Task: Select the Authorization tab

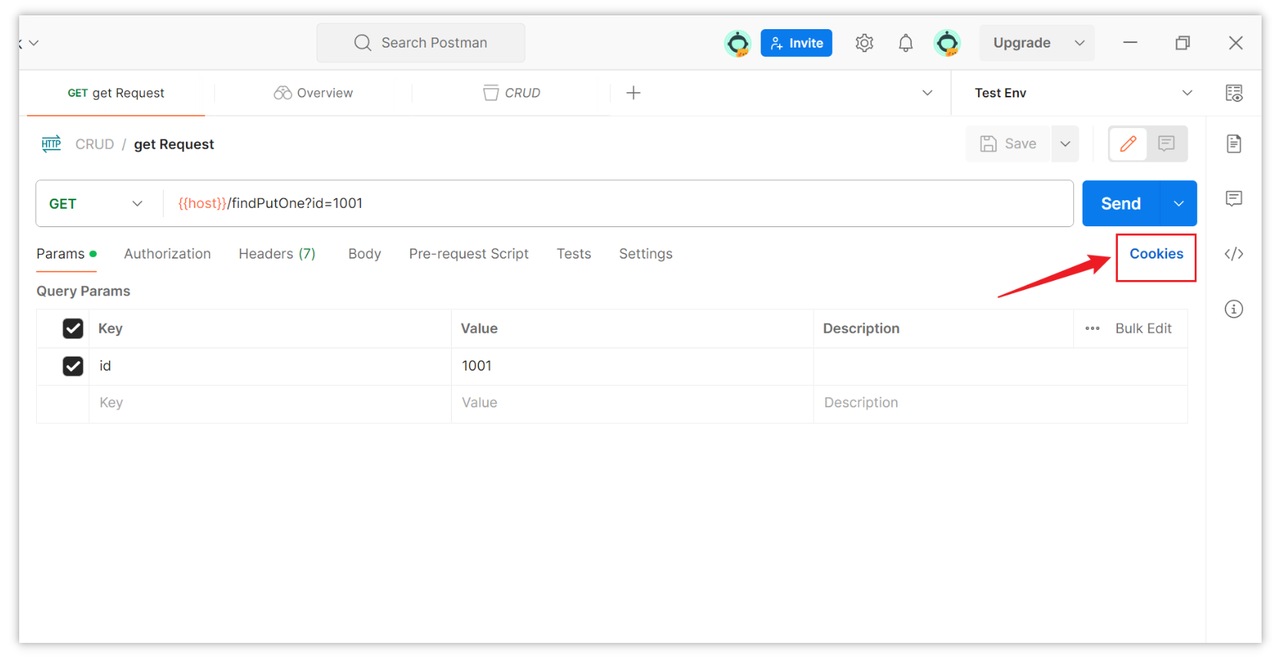Action: (167, 254)
